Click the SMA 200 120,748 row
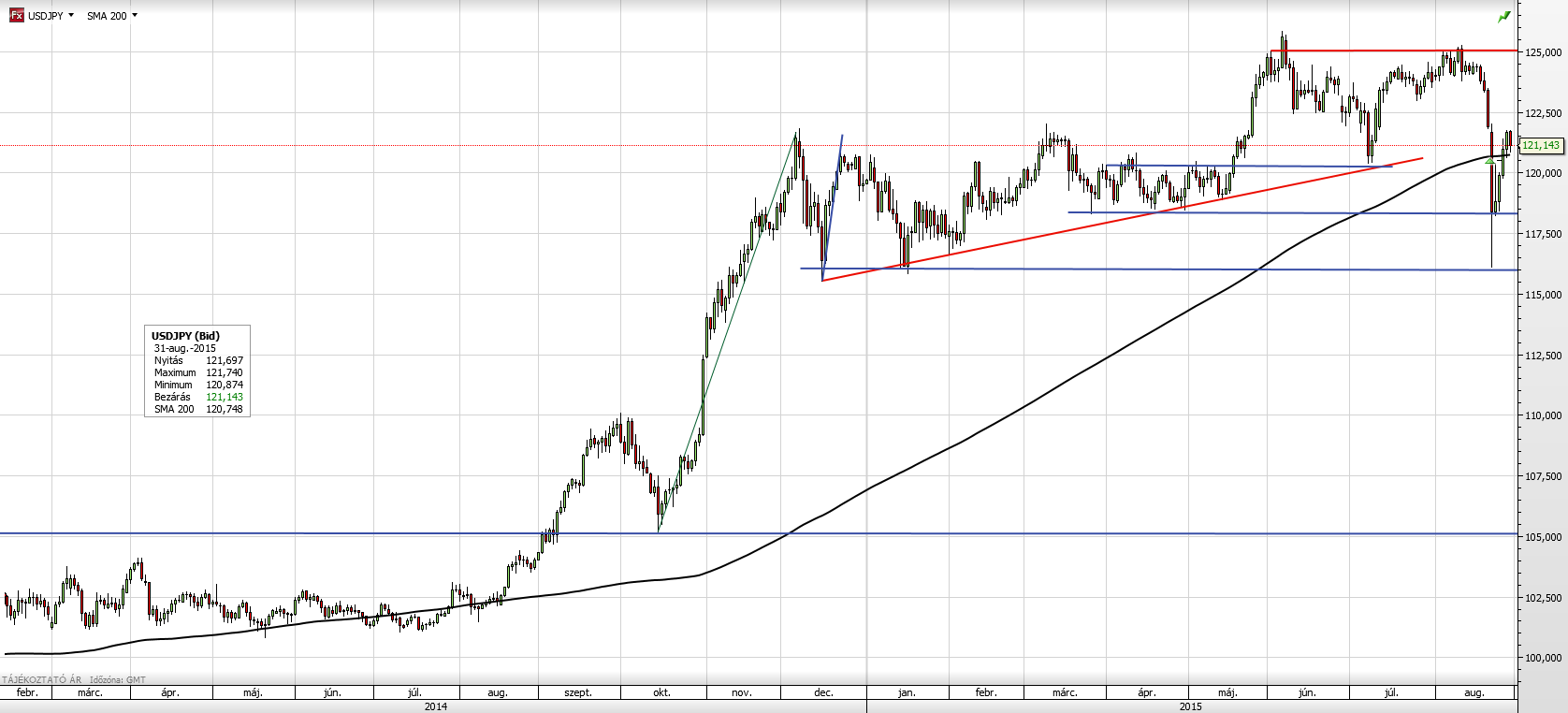The height and width of the screenshot is (713, 1568). (x=198, y=409)
